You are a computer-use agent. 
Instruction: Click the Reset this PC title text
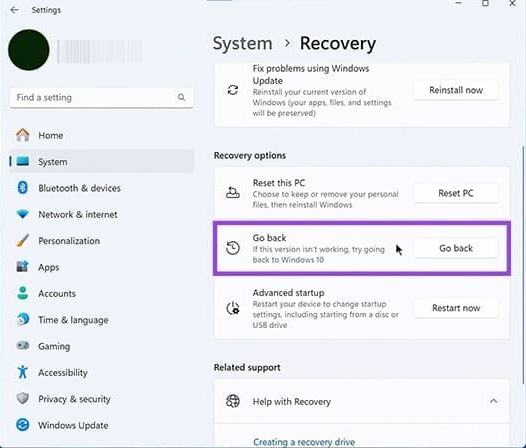point(279,183)
